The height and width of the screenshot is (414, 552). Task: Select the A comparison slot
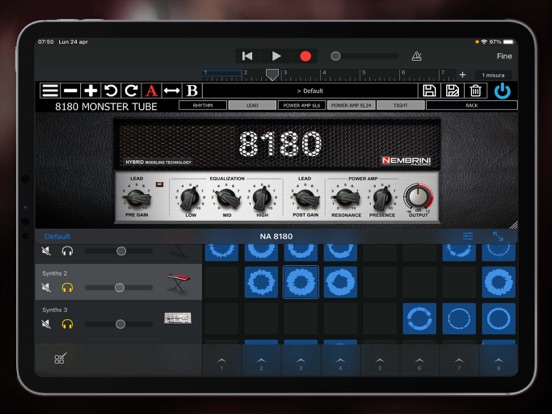pos(151,91)
